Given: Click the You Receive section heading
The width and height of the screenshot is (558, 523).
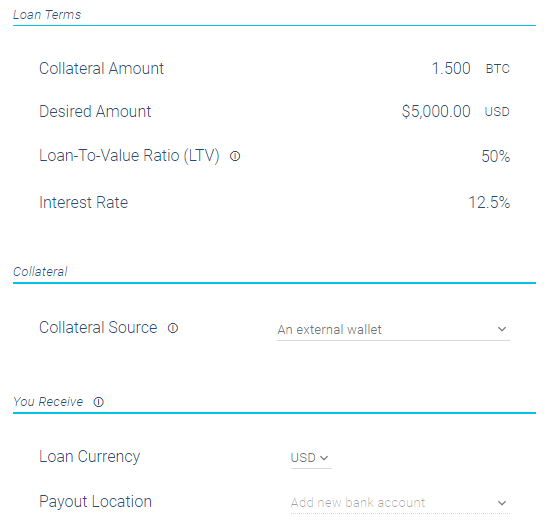Looking at the screenshot, I should (48, 402).
